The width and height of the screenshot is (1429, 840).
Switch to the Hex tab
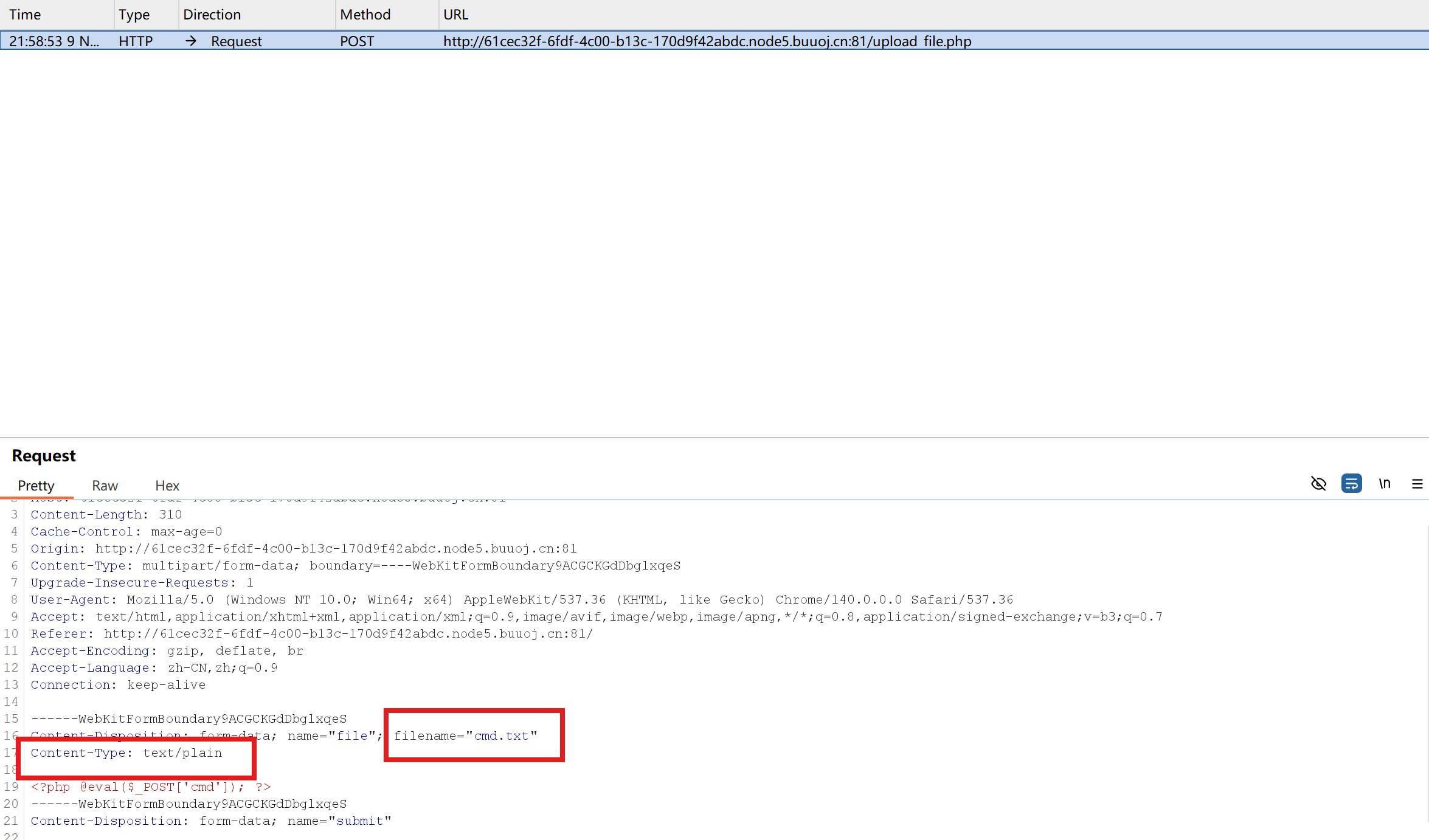click(x=167, y=486)
